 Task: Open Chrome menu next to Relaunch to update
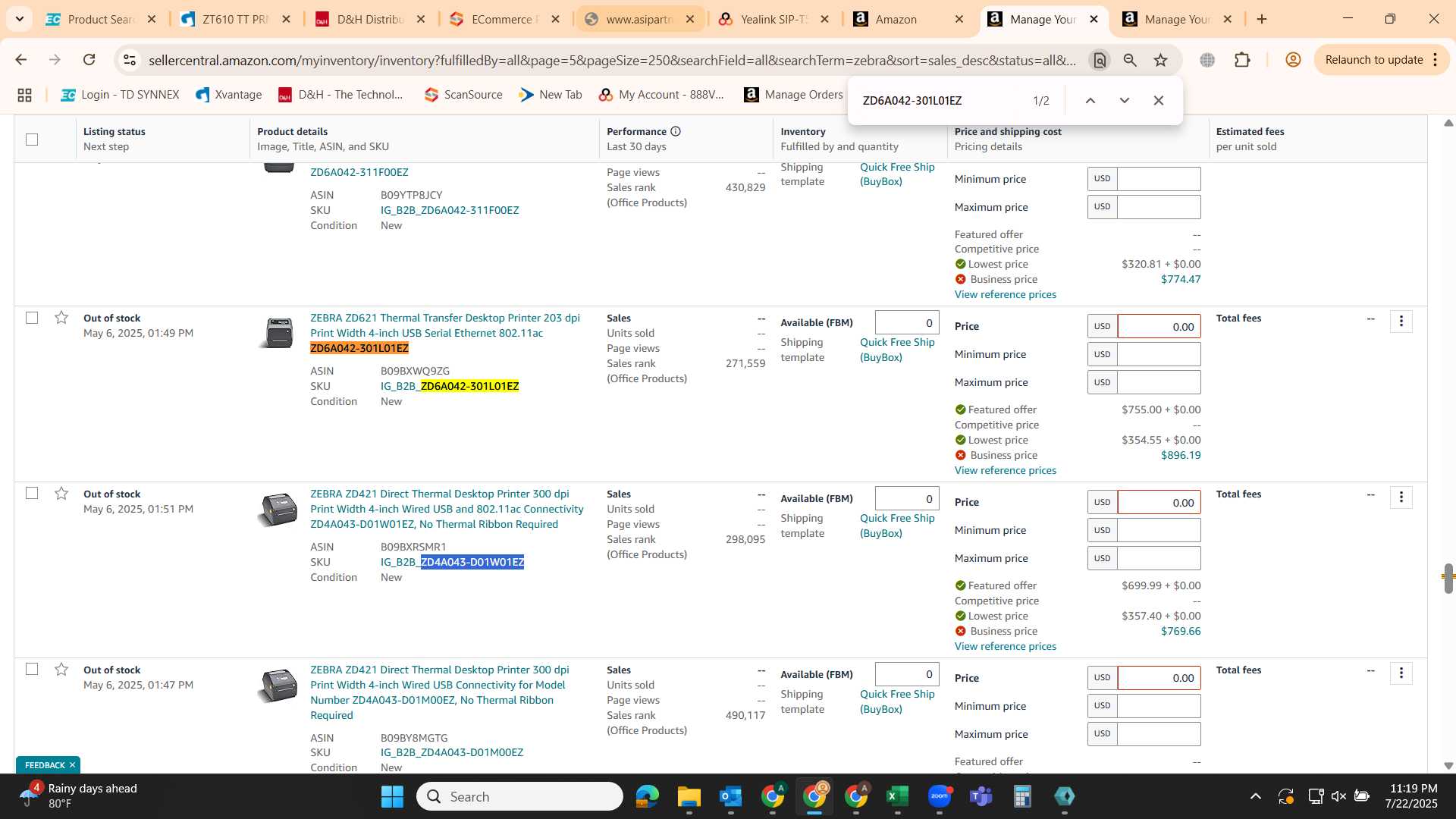click(1436, 60)
